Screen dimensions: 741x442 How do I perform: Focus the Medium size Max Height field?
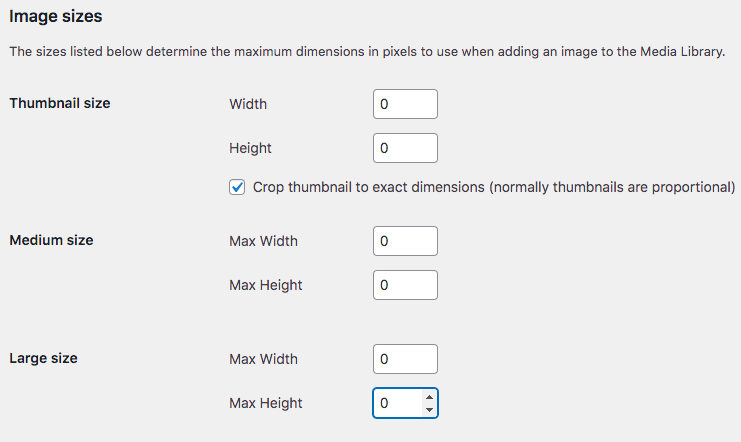[405, 285]
